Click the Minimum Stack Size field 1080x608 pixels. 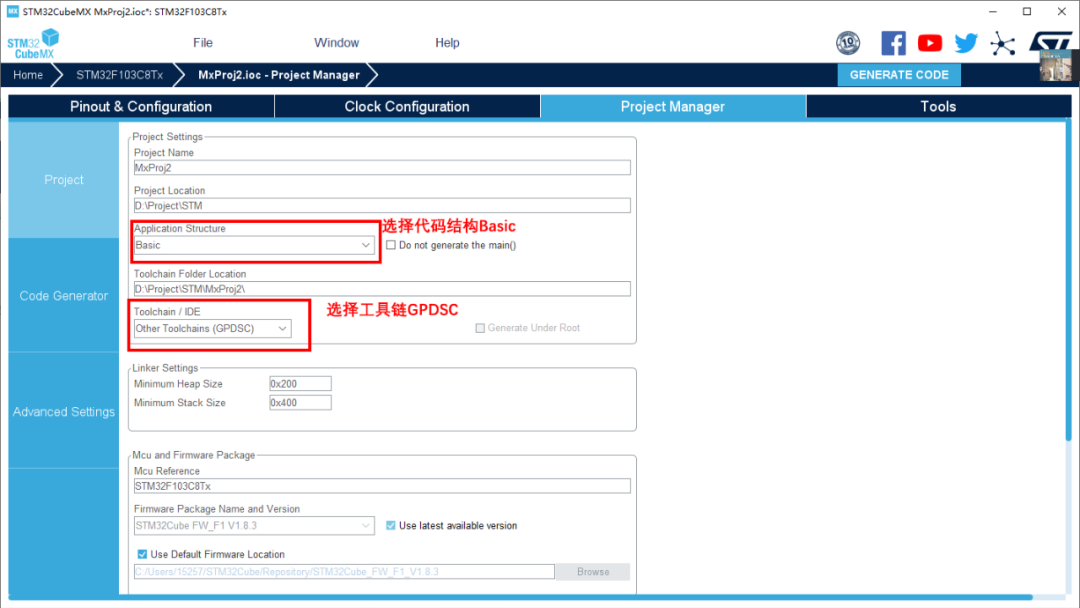click(300, 403)
